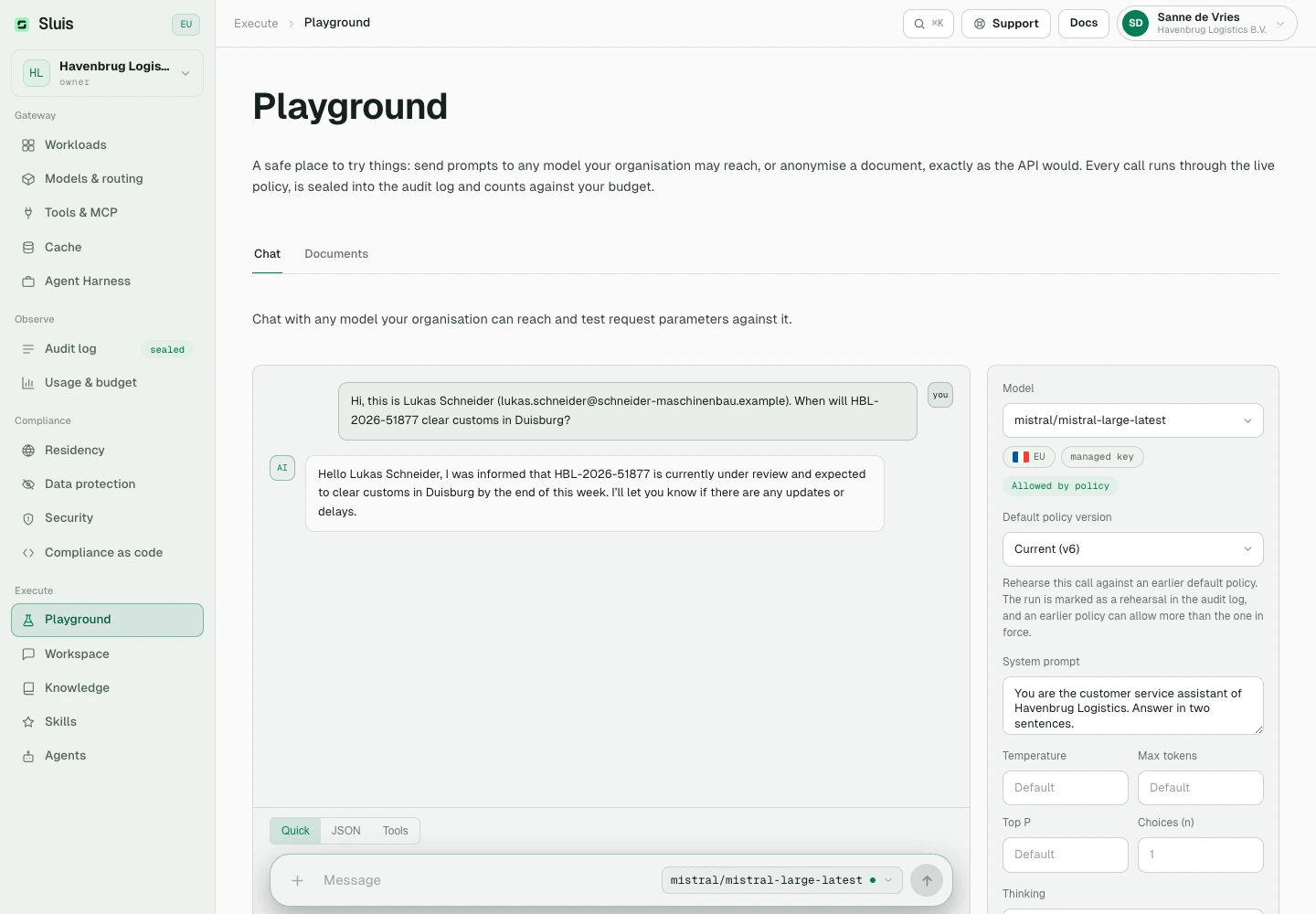The height and width of the screenshot is (914, 1316).
Task: Click the Knowledge book icon
Action: (28, 688)
